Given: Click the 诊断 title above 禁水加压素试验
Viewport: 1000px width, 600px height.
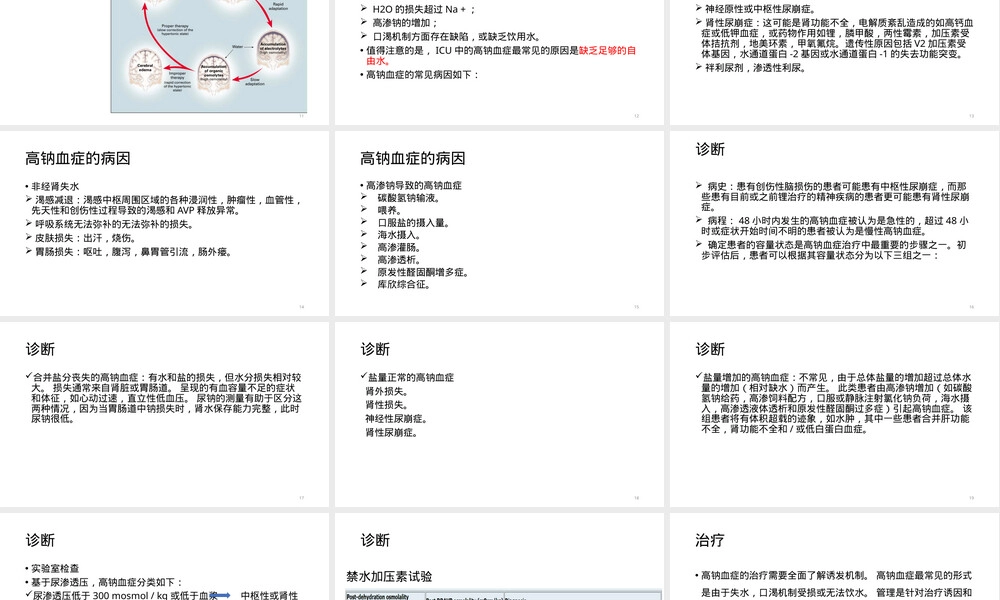Looking at the screenshot, I should 375,540.
